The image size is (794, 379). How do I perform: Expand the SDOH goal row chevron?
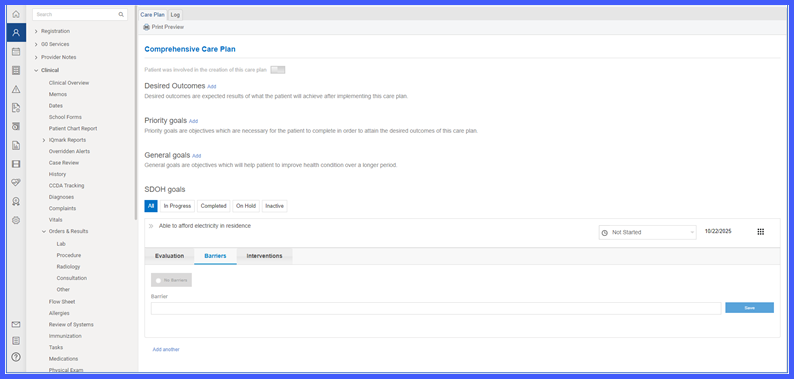pyautogui.click(x=151, y=226)
